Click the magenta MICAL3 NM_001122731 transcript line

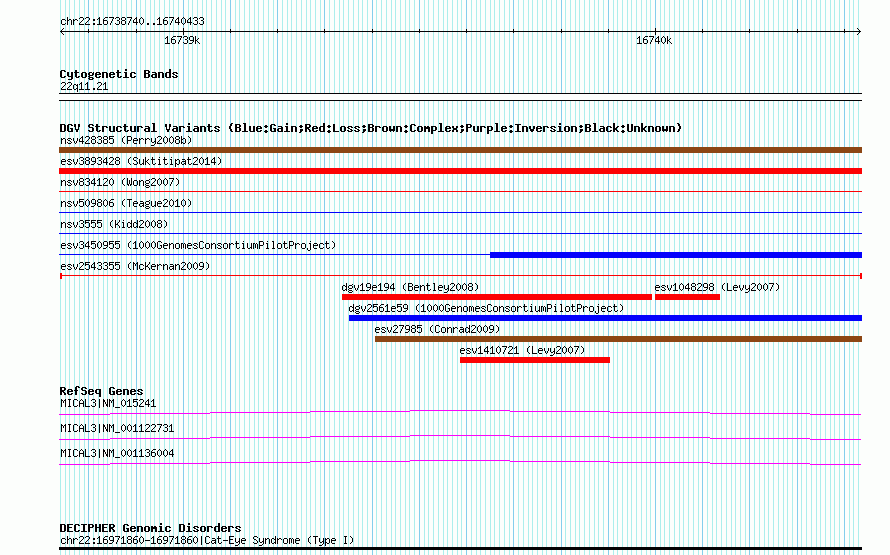pyautogui.click(x=460, y=437)
